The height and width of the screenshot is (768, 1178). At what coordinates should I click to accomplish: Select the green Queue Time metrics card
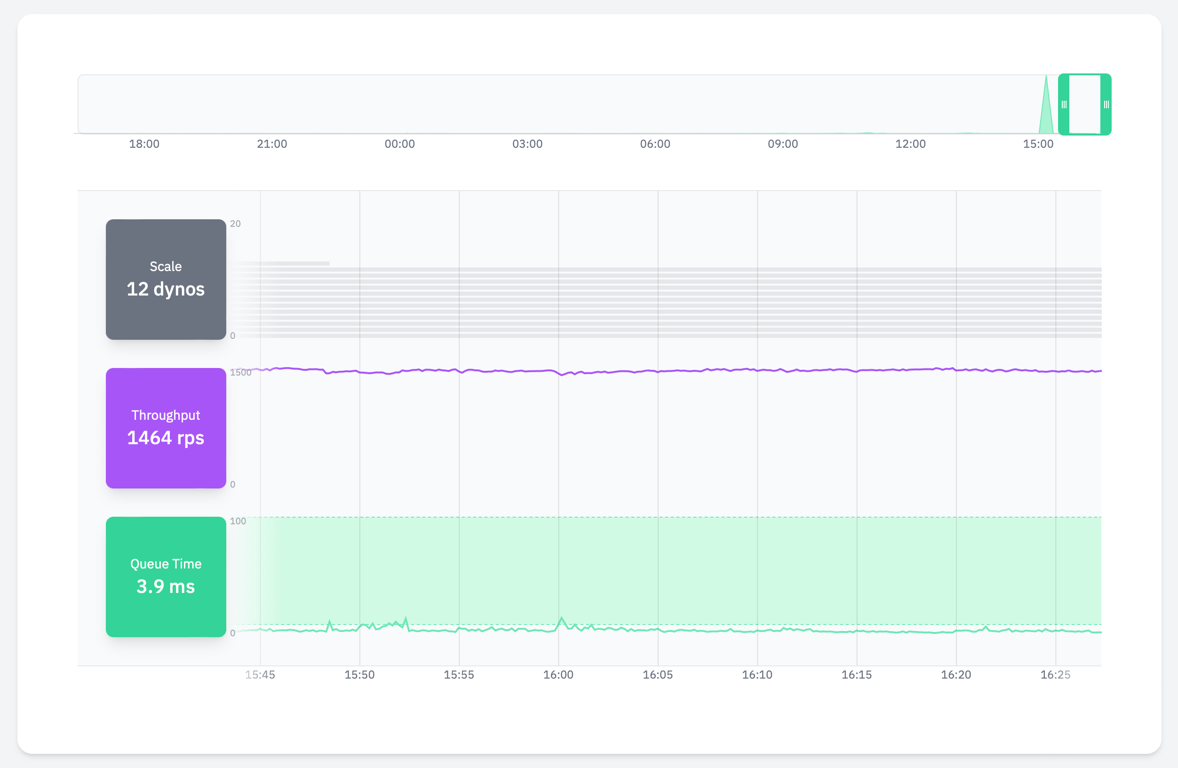tap(166, 577)
